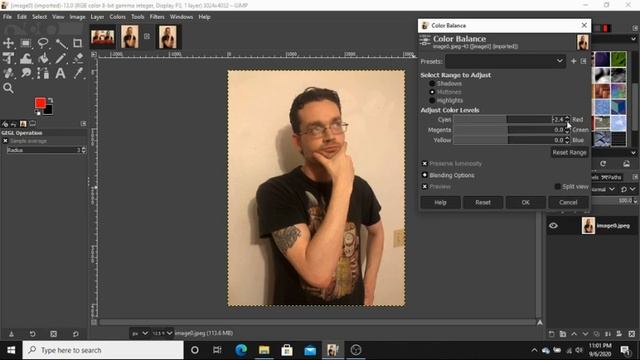This screenshot has width=640, height=360.
Task: Select the Move tool in the toolbox
Action: pyautogui.click(x=9, y=43)
